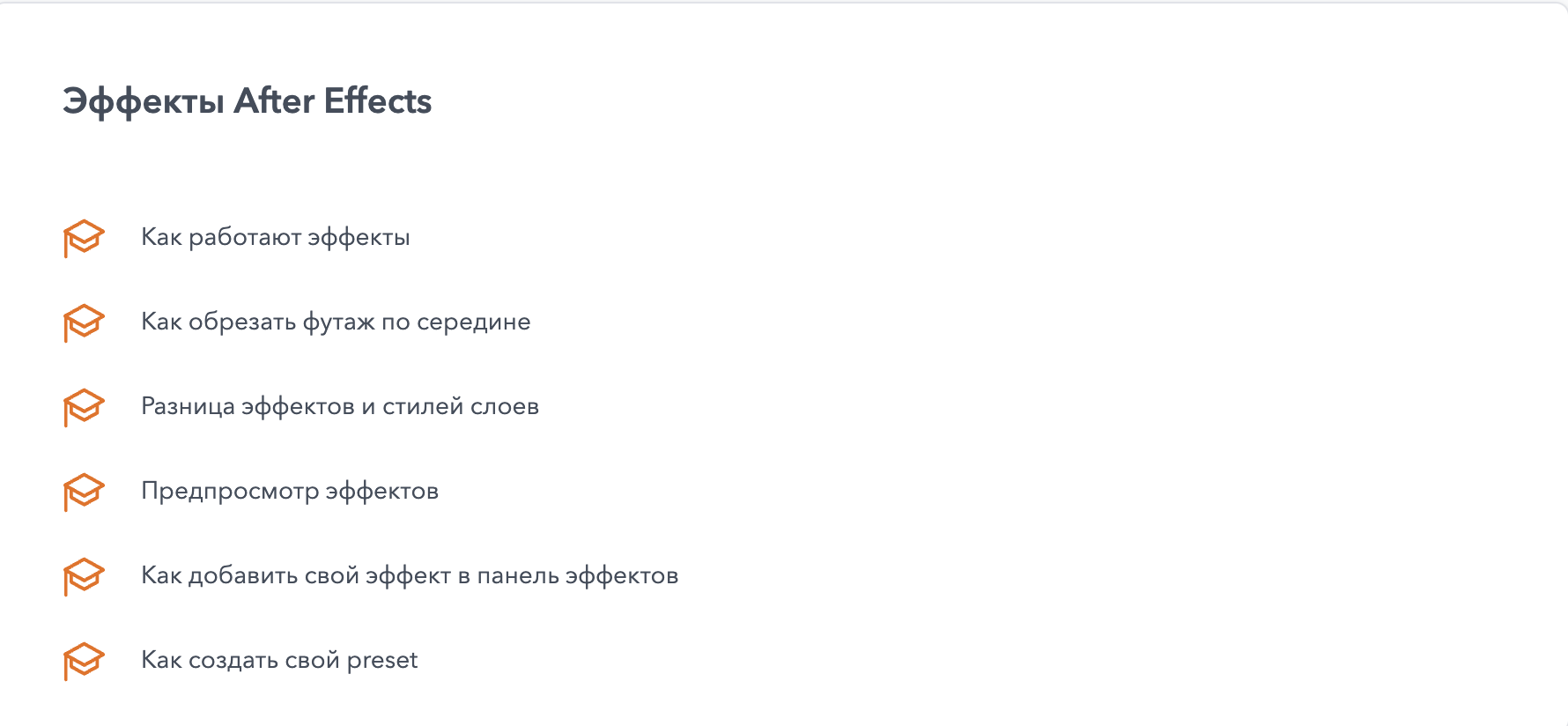Click the word "Предпросмотр" in the lesson list
Screen dimensions: 1568x726
[x=230, y=491]
